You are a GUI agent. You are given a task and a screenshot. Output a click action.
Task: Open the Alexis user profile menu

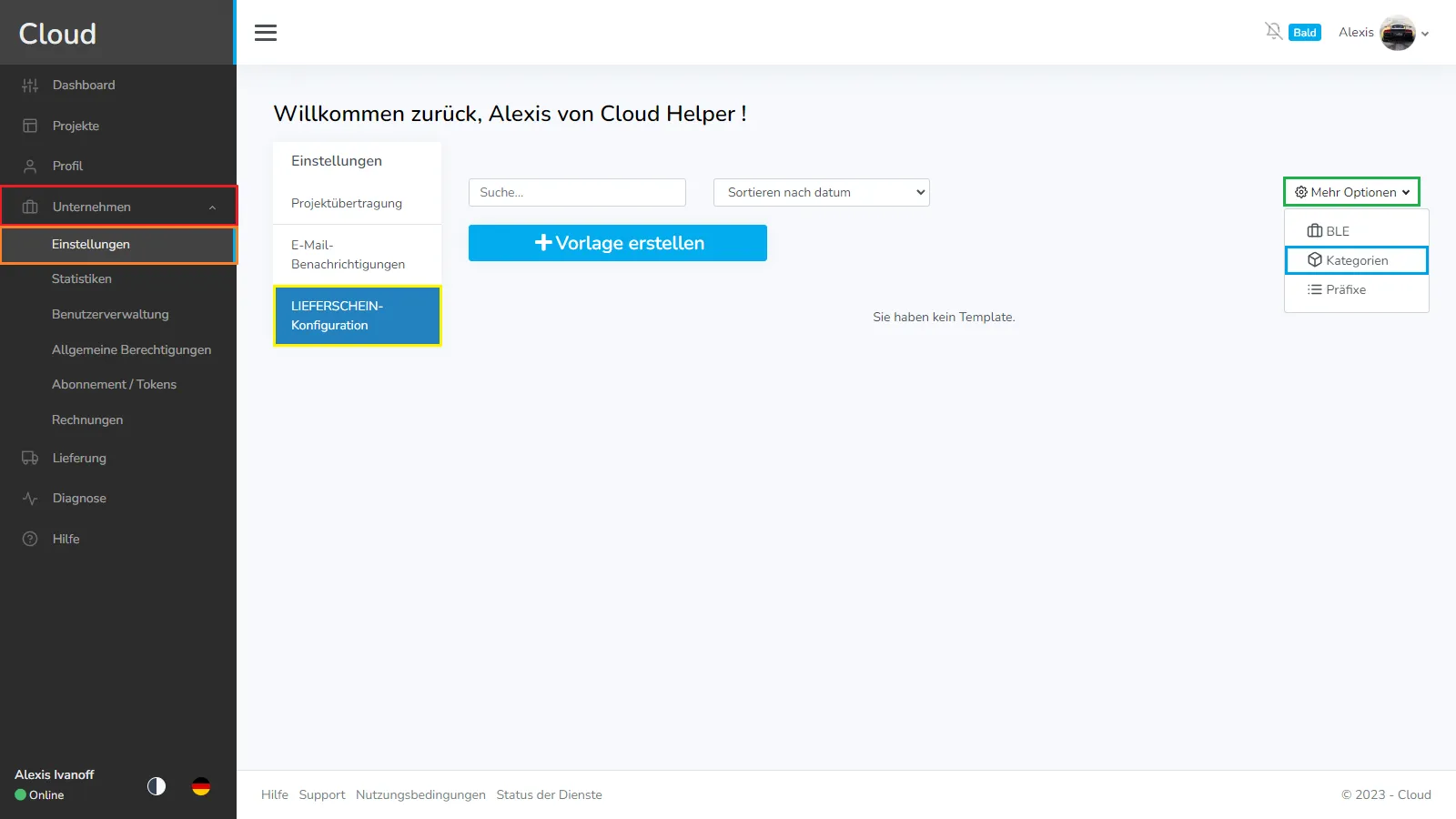point(1383,33)
